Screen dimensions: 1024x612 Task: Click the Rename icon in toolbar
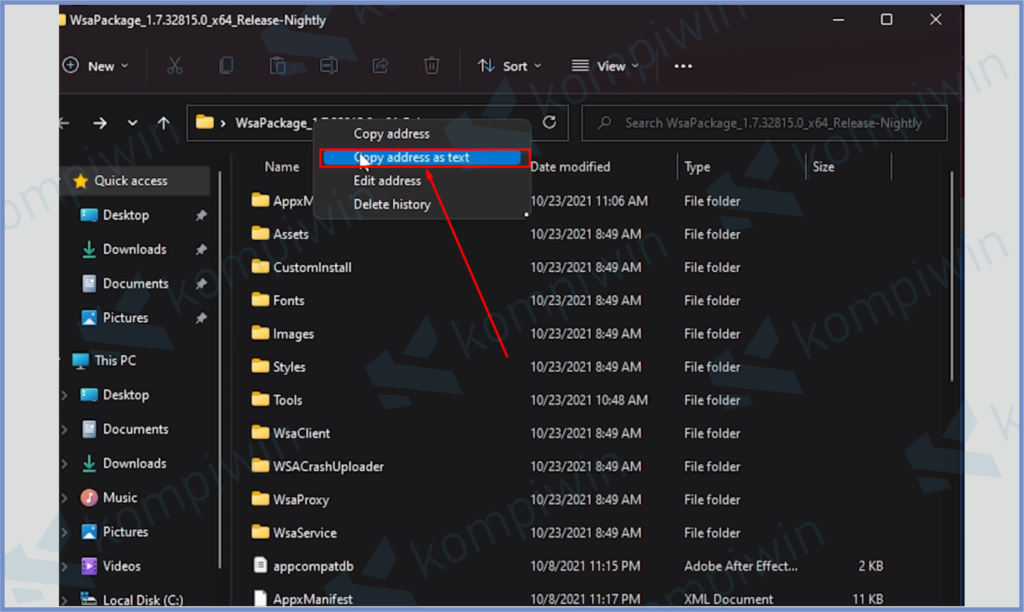(328, 66)
